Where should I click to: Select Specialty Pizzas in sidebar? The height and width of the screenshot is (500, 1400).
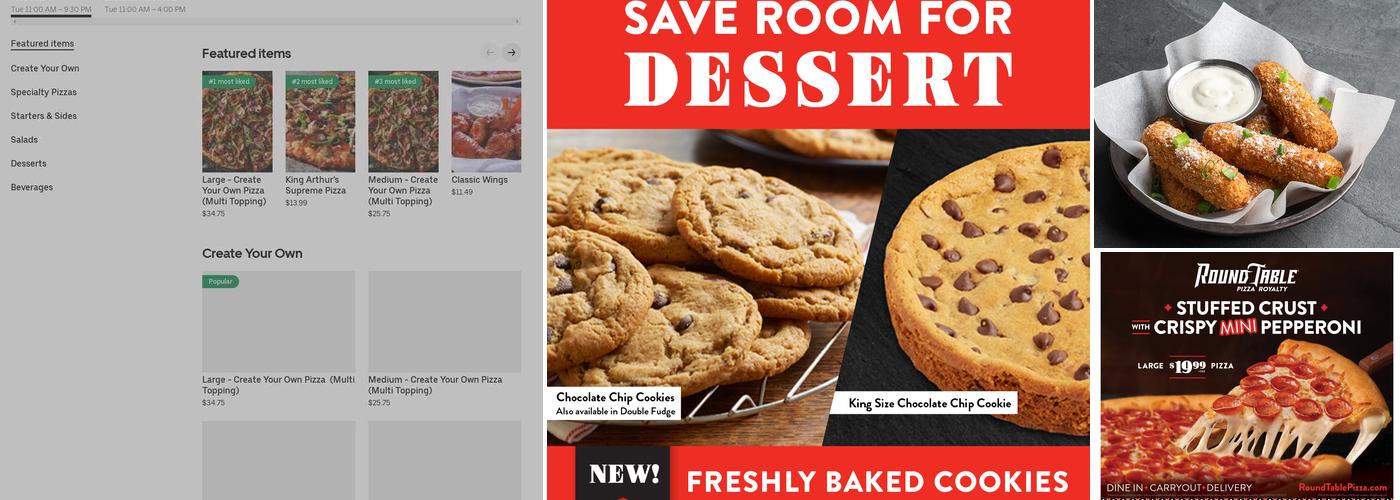click(44, 92)
